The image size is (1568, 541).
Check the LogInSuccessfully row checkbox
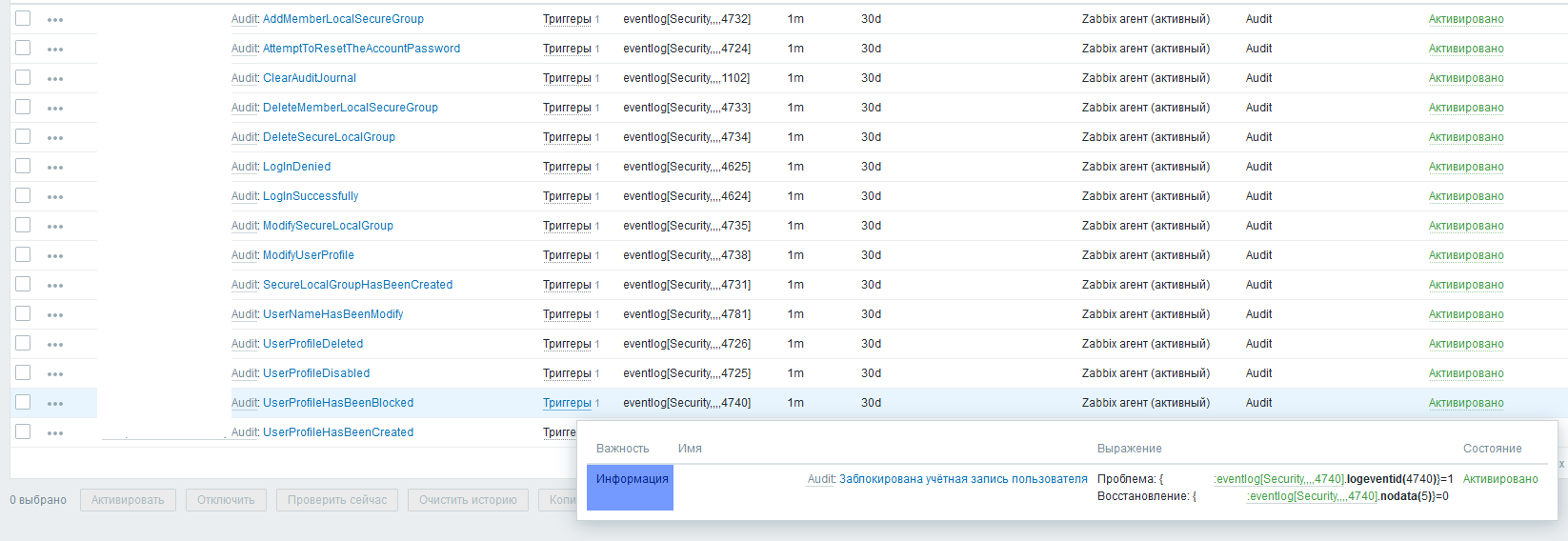(23, 195)
